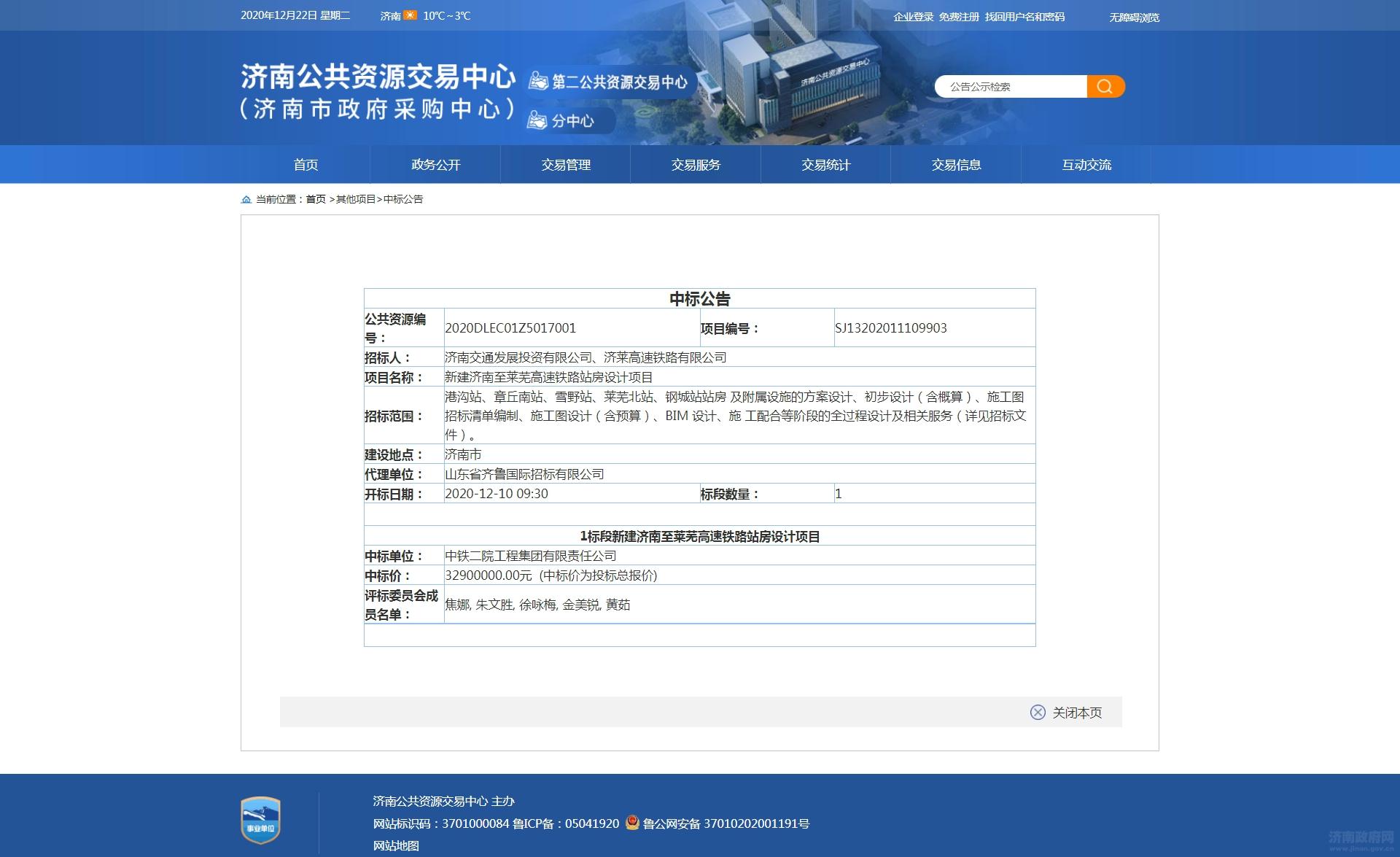Viewport: 1400px width, 857px height.
Task: Open the 政务公开 navigation menu
Action: 435,165
